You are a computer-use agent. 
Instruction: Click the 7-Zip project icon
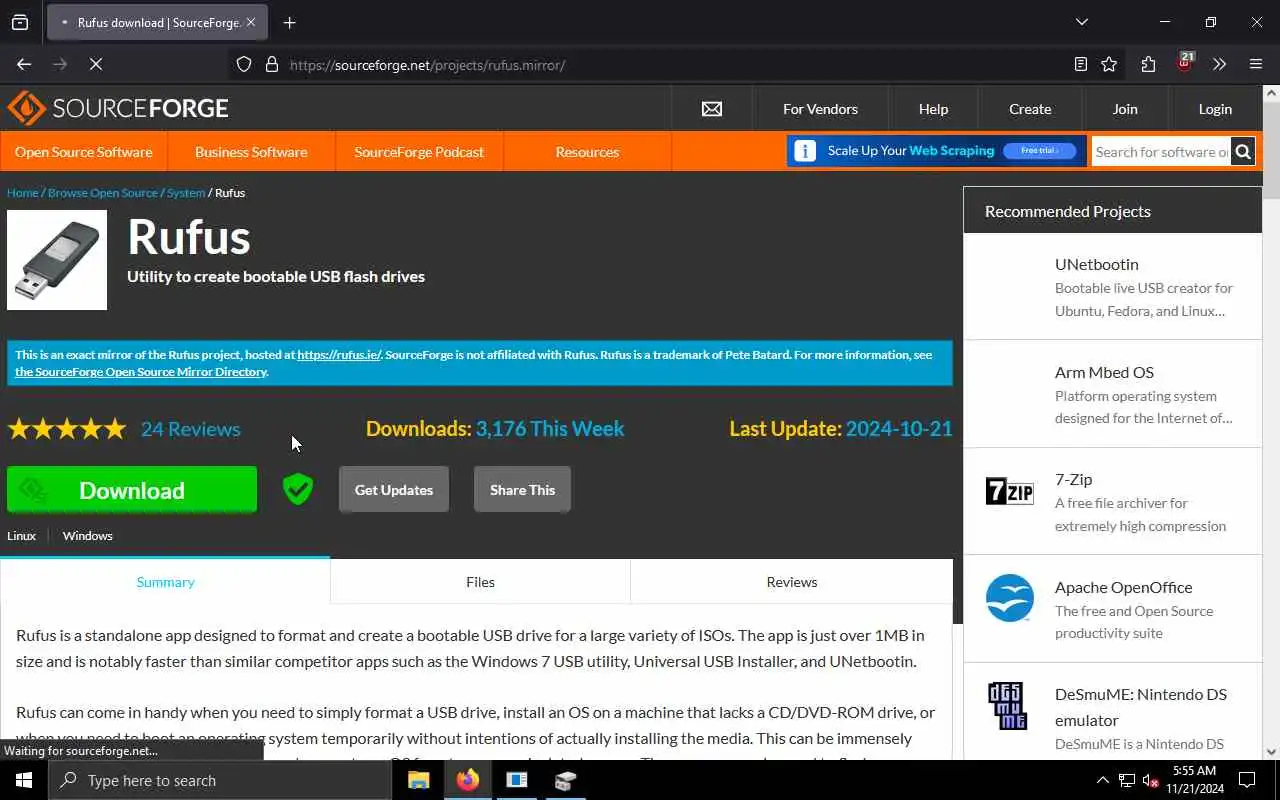click(1009, 491)
